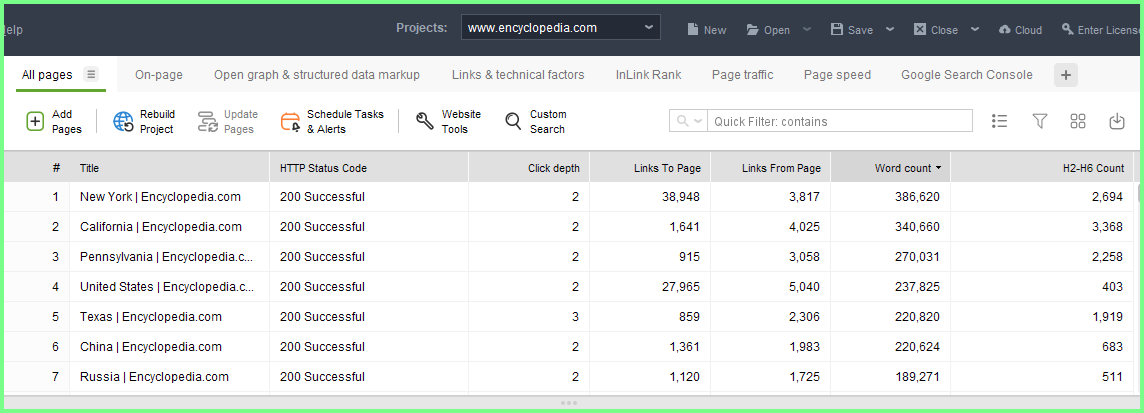Click the Links From Page column header
The image size is (1144, 413).
pyautogui.click(x=770, y=168)
